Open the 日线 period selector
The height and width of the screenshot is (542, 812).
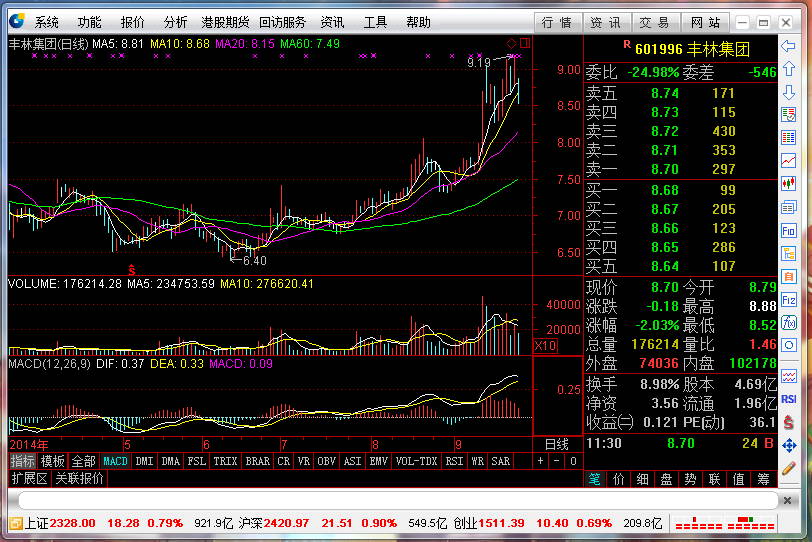tap(556, 443)
